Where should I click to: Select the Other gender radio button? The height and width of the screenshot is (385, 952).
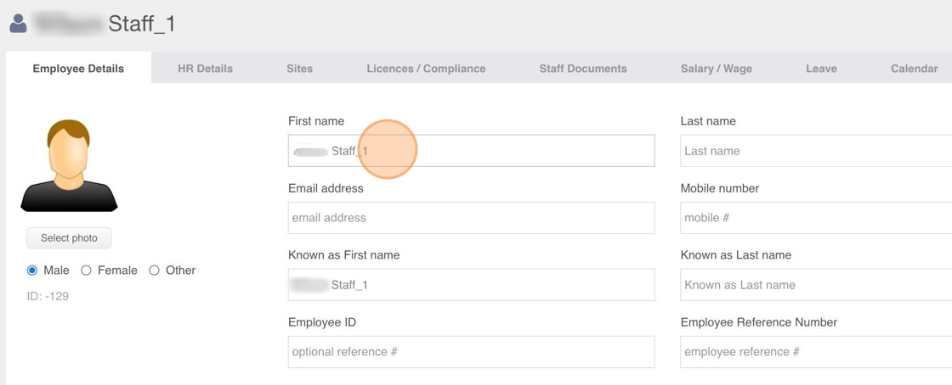pyautogui.click(x=154, y=270)
